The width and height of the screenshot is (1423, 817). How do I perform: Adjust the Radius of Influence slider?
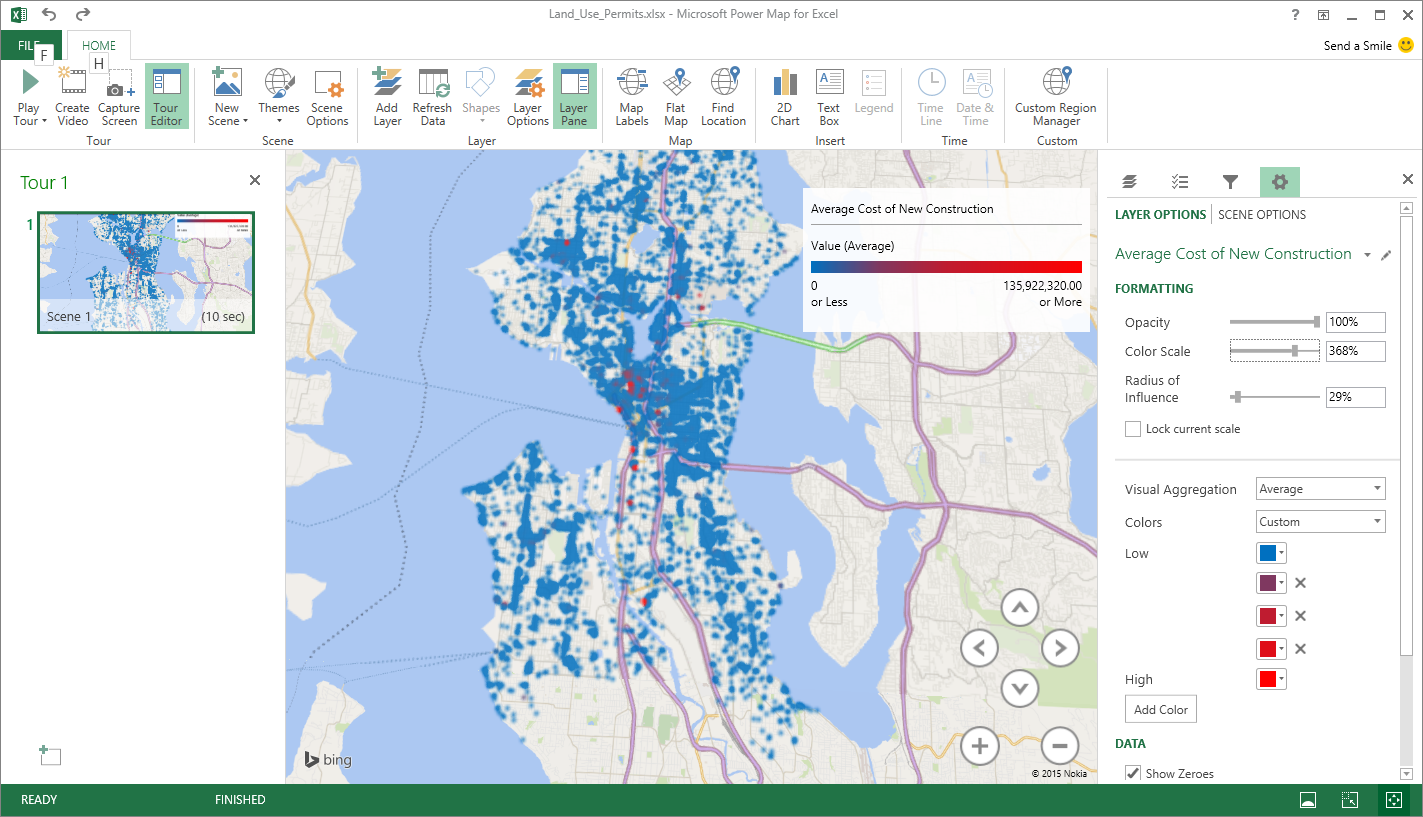1275,397
